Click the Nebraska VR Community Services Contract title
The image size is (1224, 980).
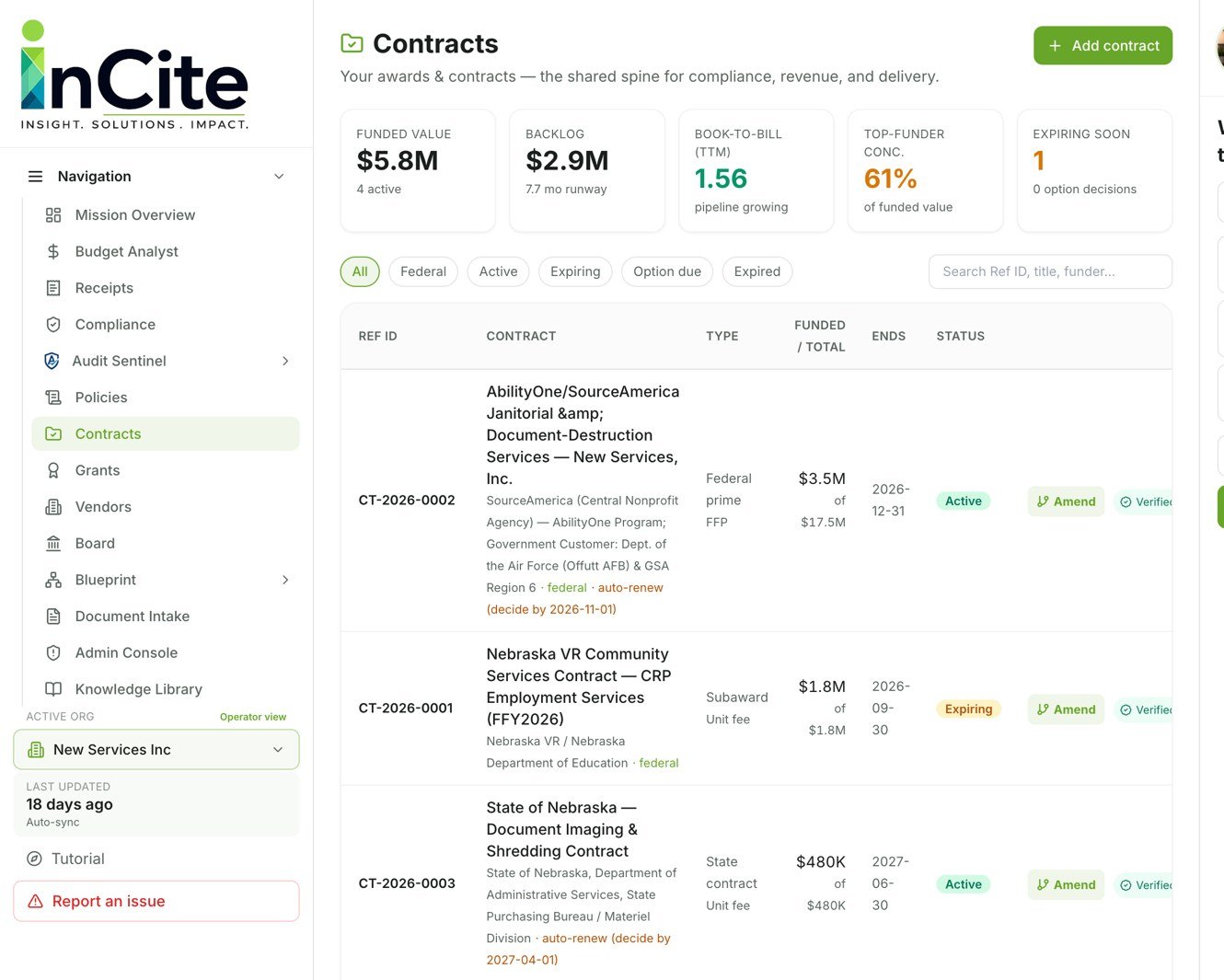click(579, 686)
